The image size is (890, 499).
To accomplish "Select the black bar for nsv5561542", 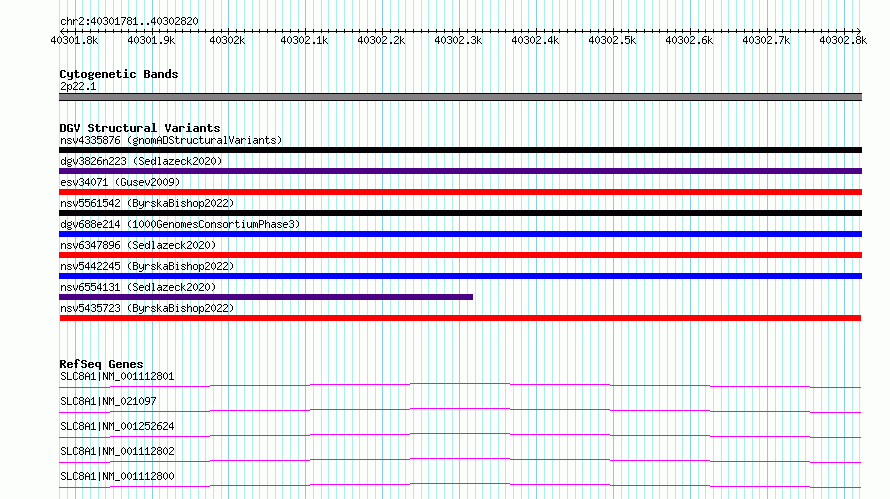I will pos(460,213).
